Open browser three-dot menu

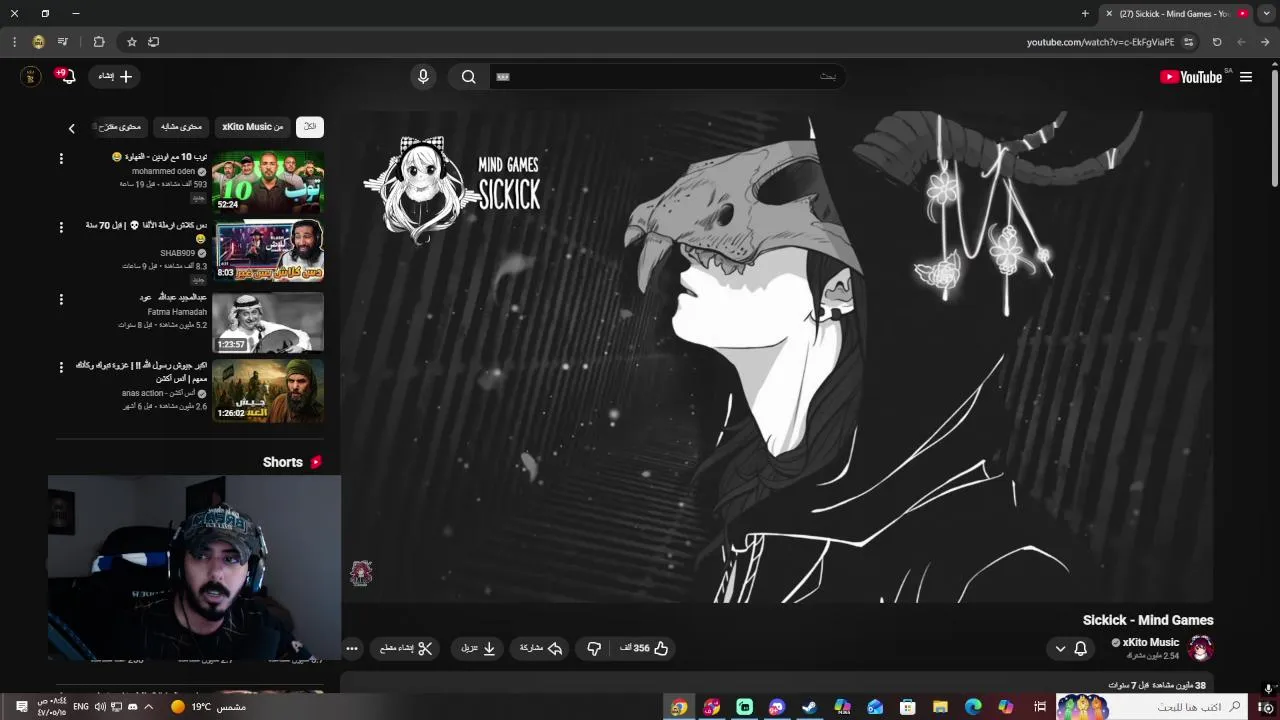(14, 42)
